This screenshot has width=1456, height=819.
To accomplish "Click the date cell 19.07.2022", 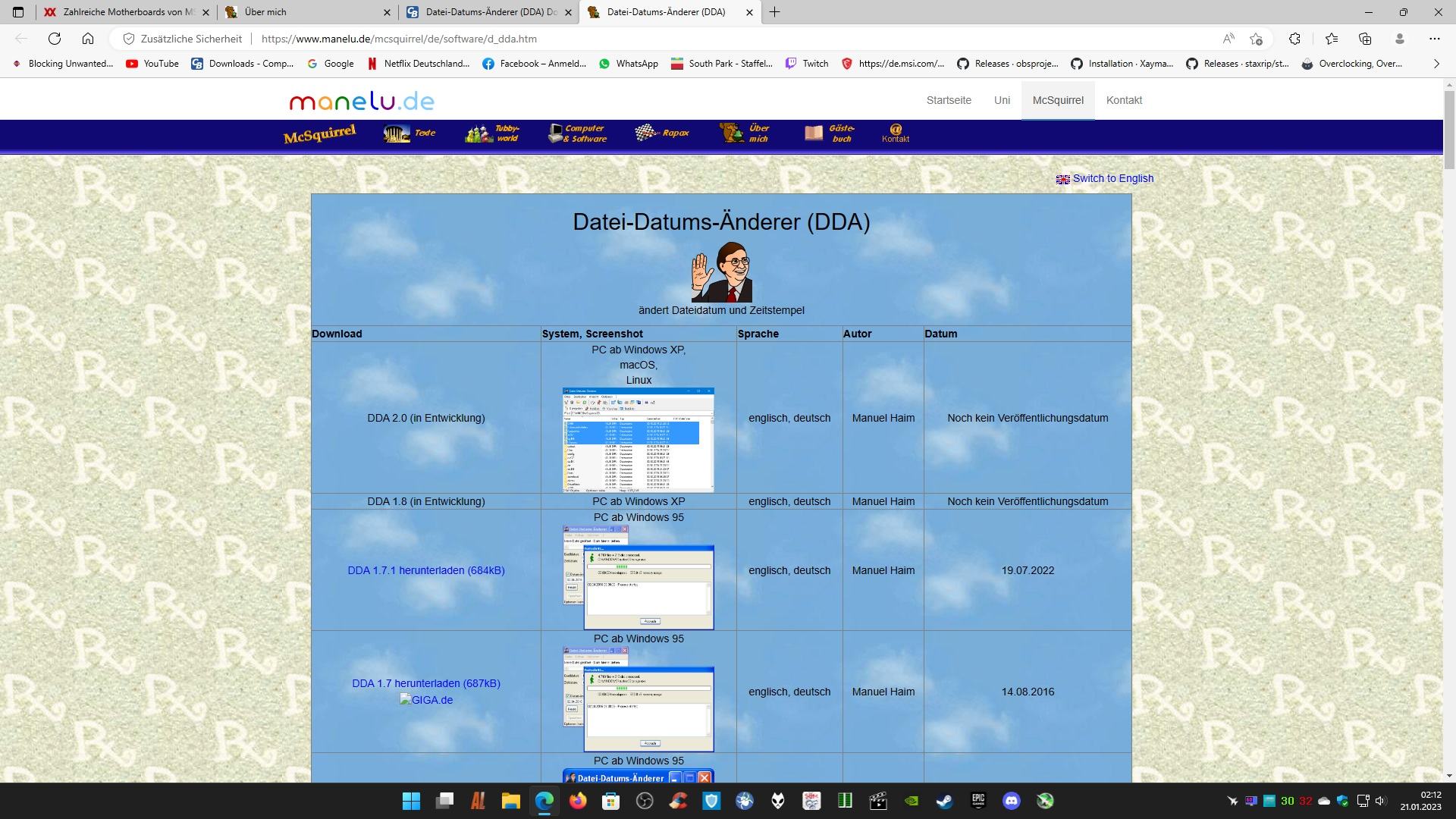I will click(1028, 570).
